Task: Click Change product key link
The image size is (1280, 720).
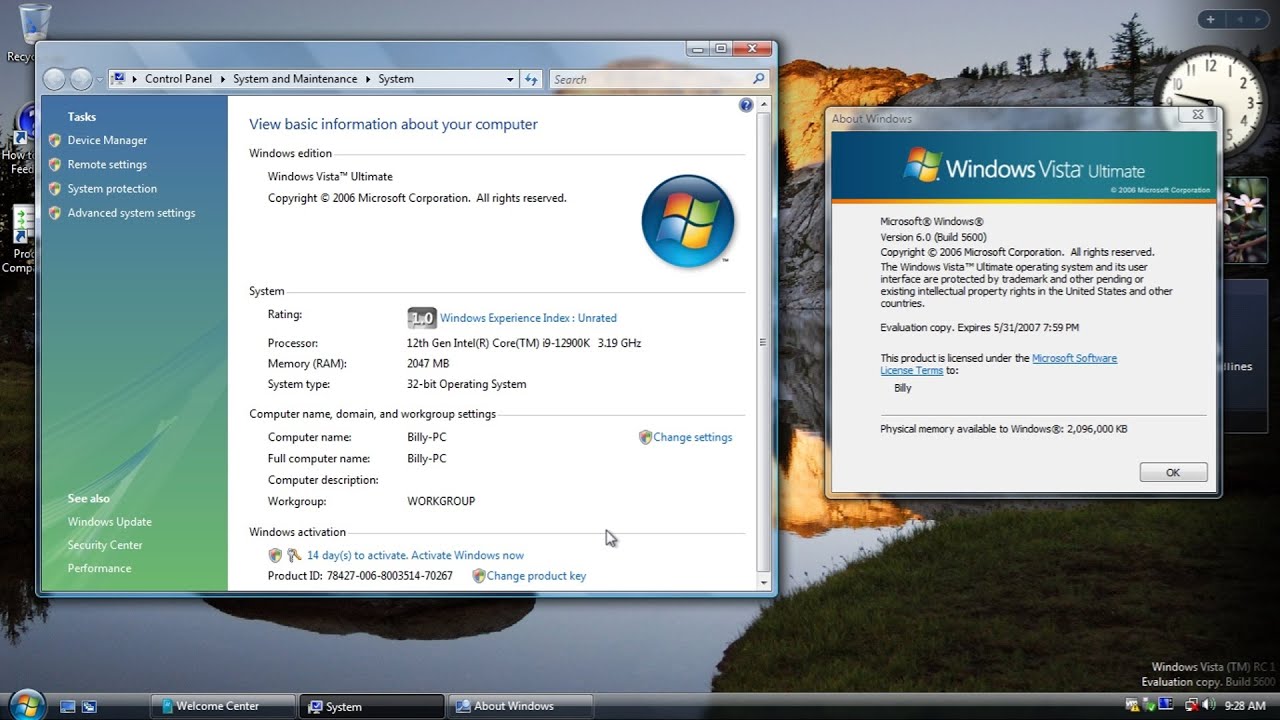Action: [536, 576]
